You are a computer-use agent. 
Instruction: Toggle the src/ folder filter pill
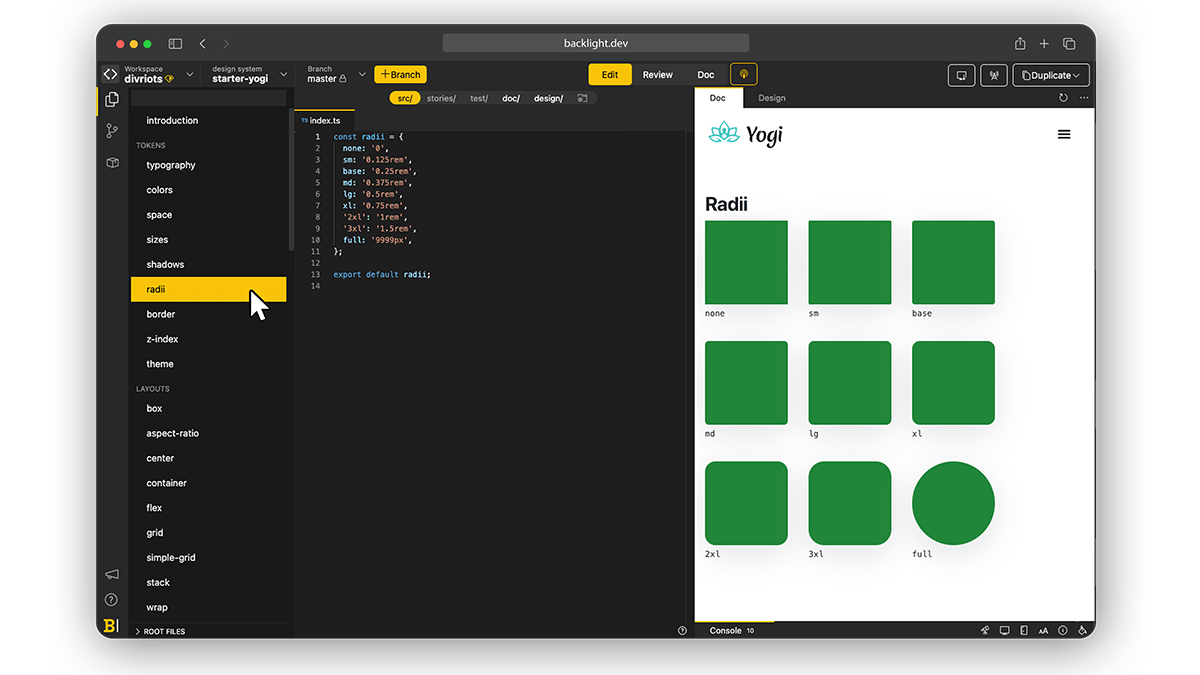tap(405, 98)
